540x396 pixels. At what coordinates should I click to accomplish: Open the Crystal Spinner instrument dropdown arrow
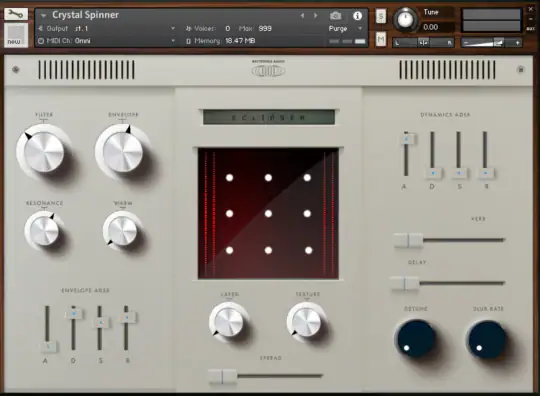pyautogui.click(x=43, y=15)
